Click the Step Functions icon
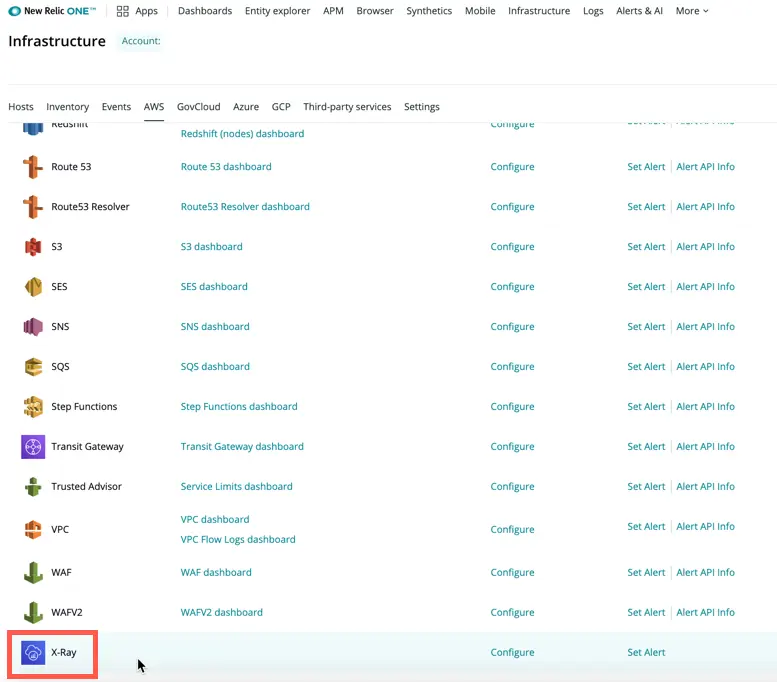This screenshot has height=682, width=777. point(33,406)
